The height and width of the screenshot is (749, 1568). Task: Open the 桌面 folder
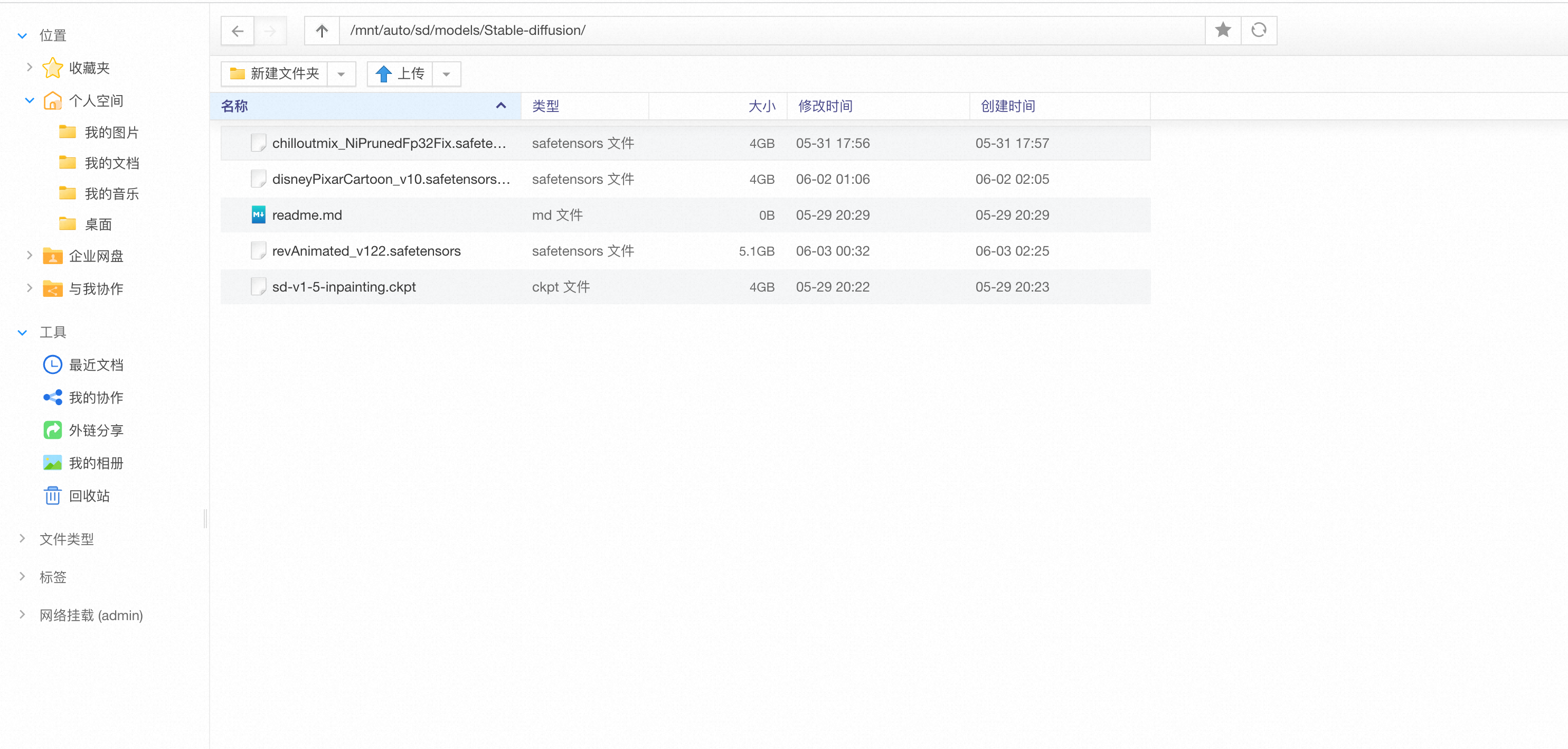pyautogui.click(x=98, y=224)
